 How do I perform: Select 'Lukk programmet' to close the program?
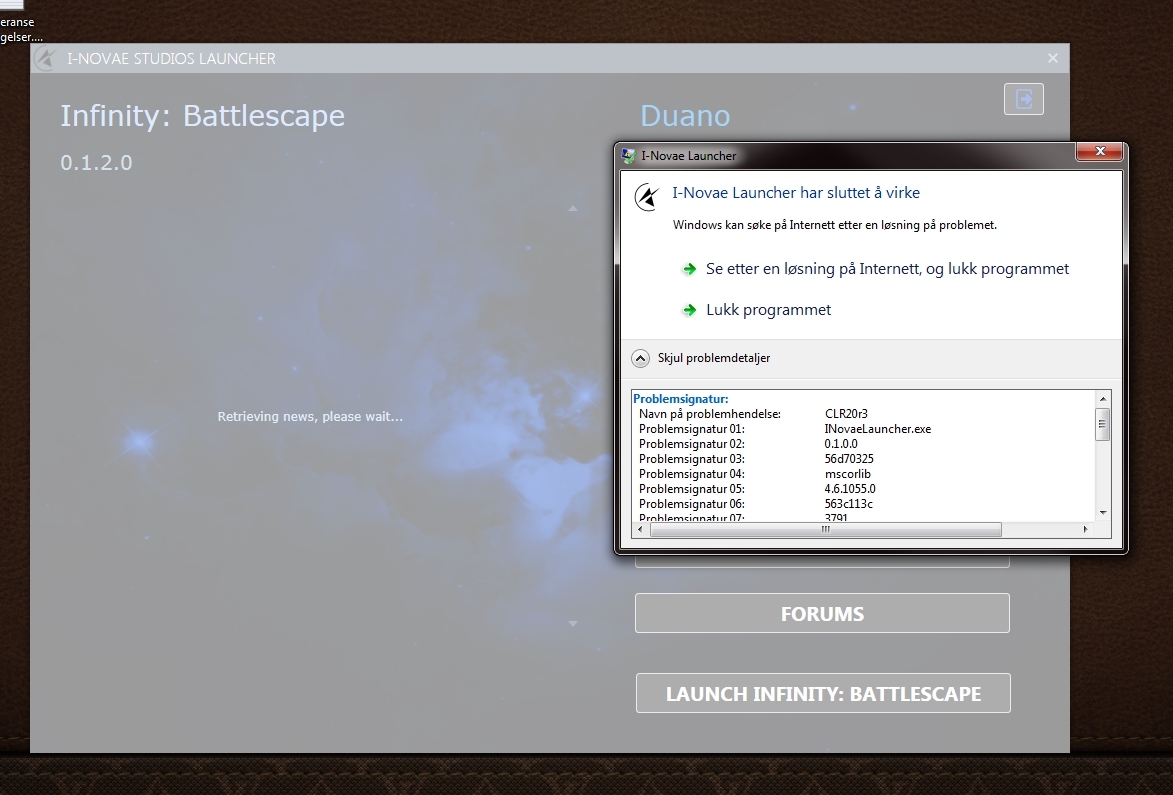[768, 310]
